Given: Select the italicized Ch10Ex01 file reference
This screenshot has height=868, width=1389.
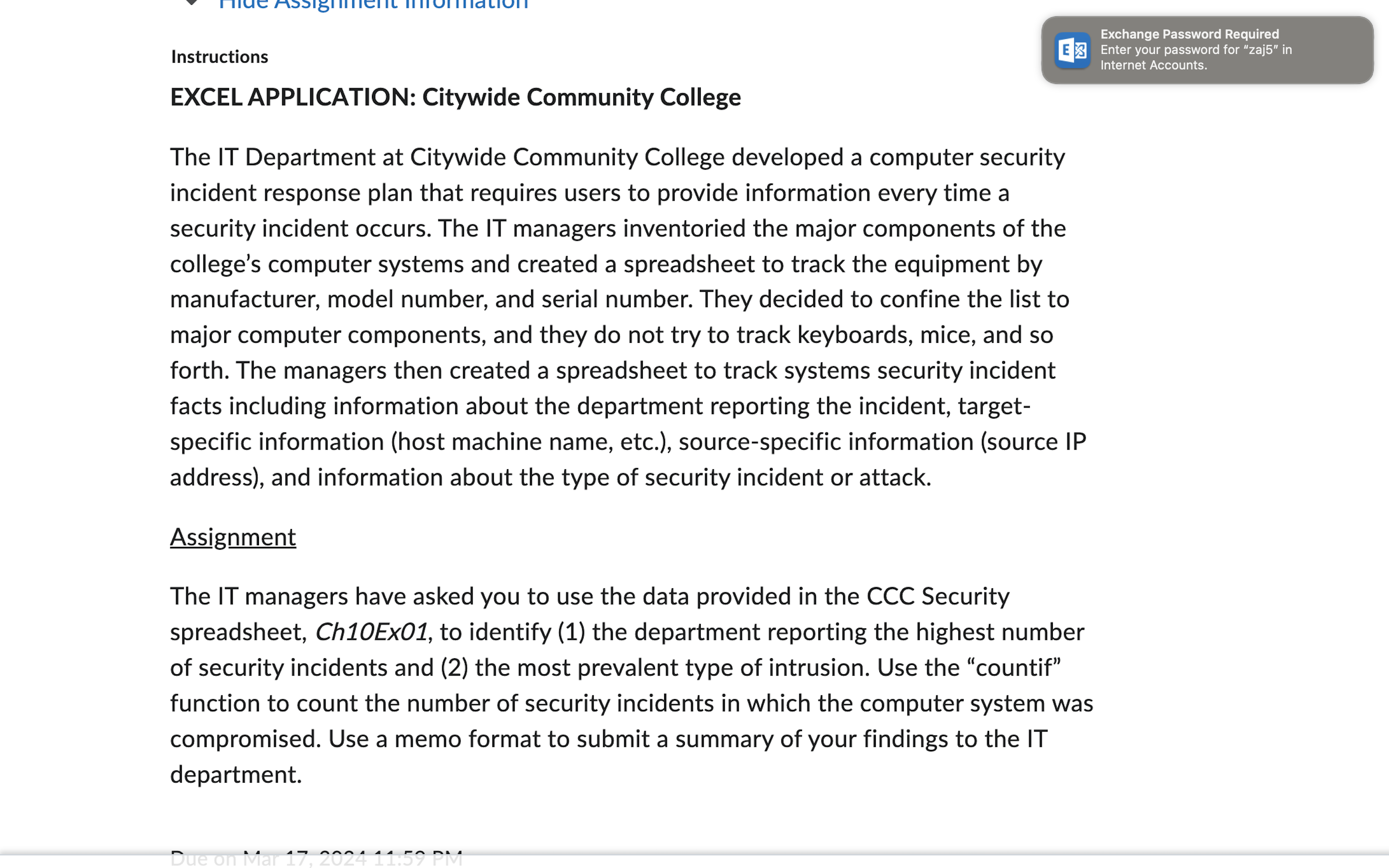Looking at the screenshot, I should pyautogui.click(x=372, y=632).
